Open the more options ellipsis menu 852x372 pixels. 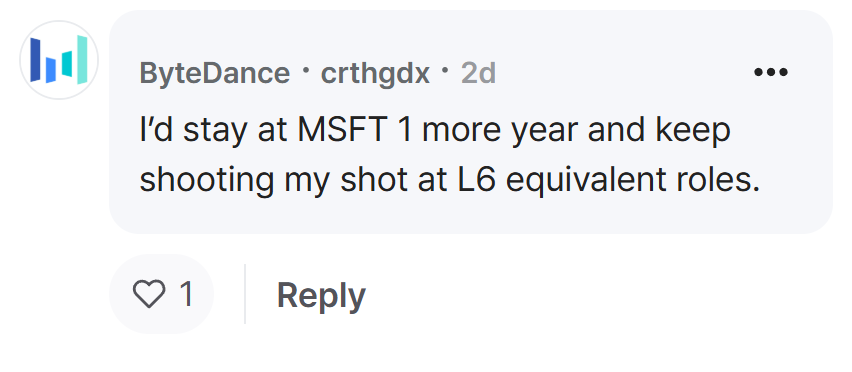click(770, 72)
